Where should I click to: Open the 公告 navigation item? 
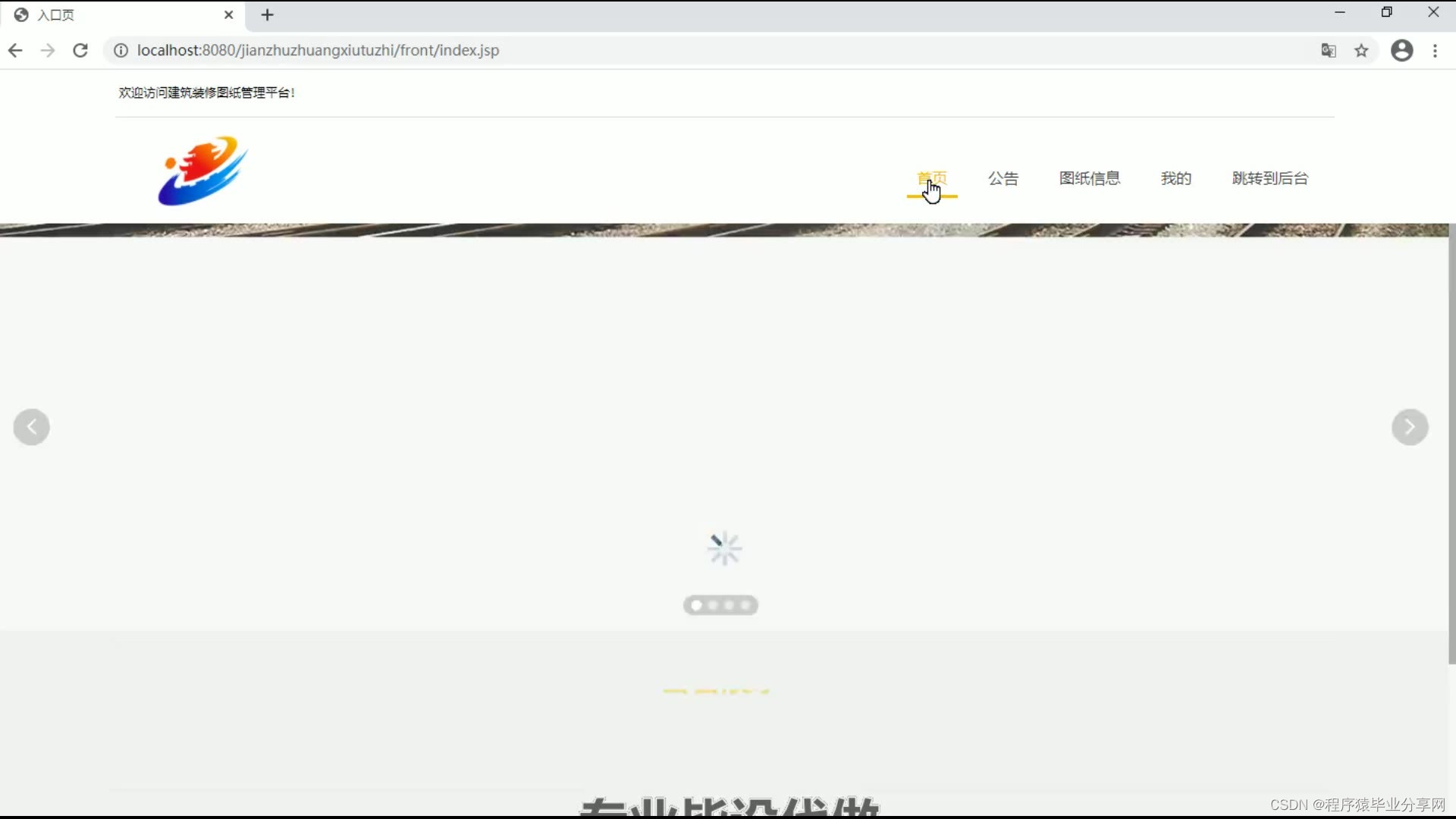click(x=1003, y=178)
